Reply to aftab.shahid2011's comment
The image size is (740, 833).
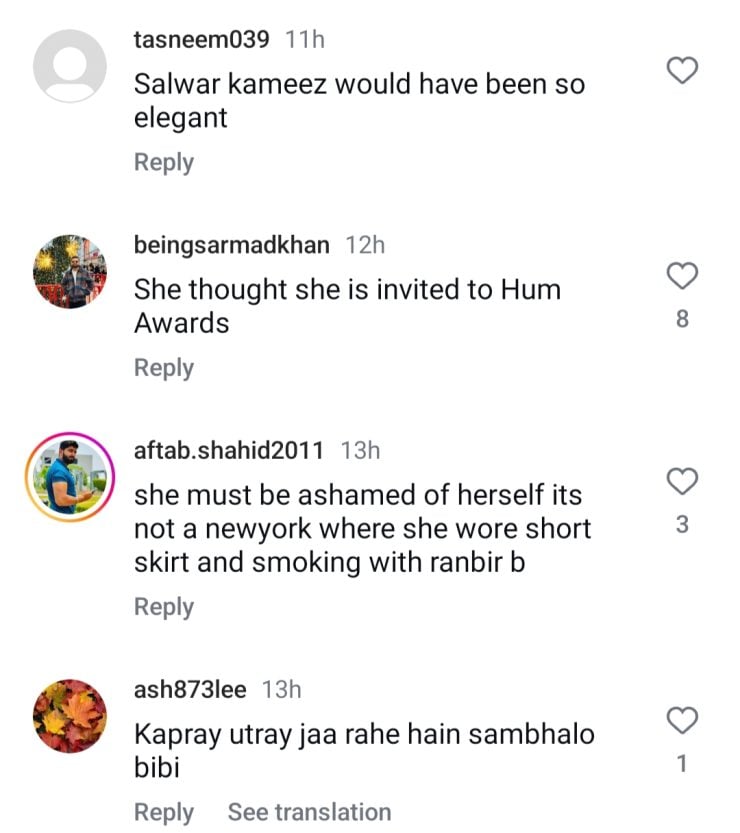click(164, 607)
